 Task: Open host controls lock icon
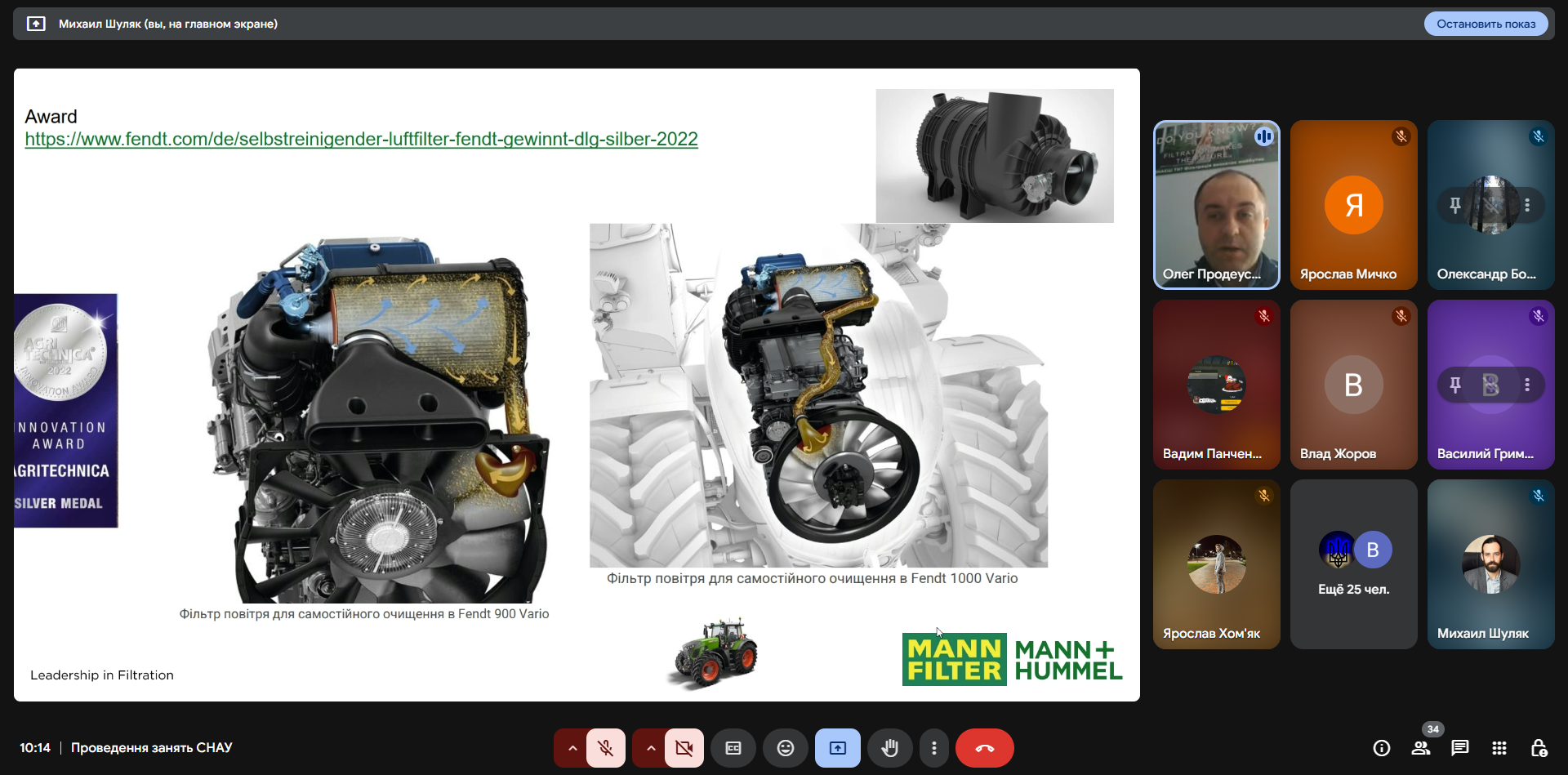(1539, 748)
